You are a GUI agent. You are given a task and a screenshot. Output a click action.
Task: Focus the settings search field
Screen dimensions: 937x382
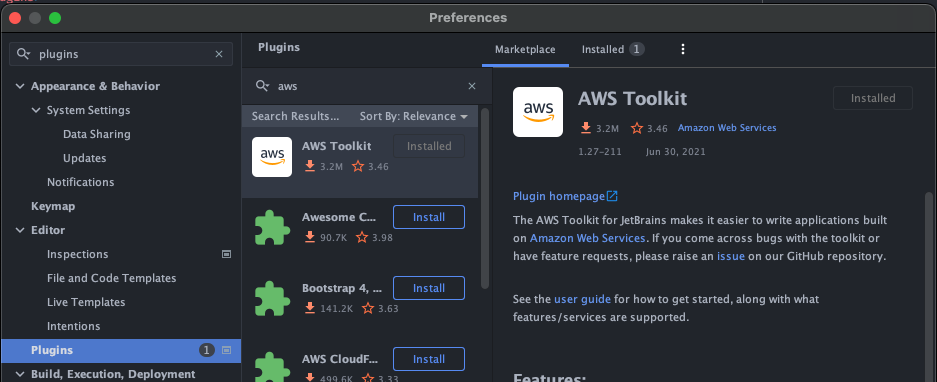tap(121, 54)
